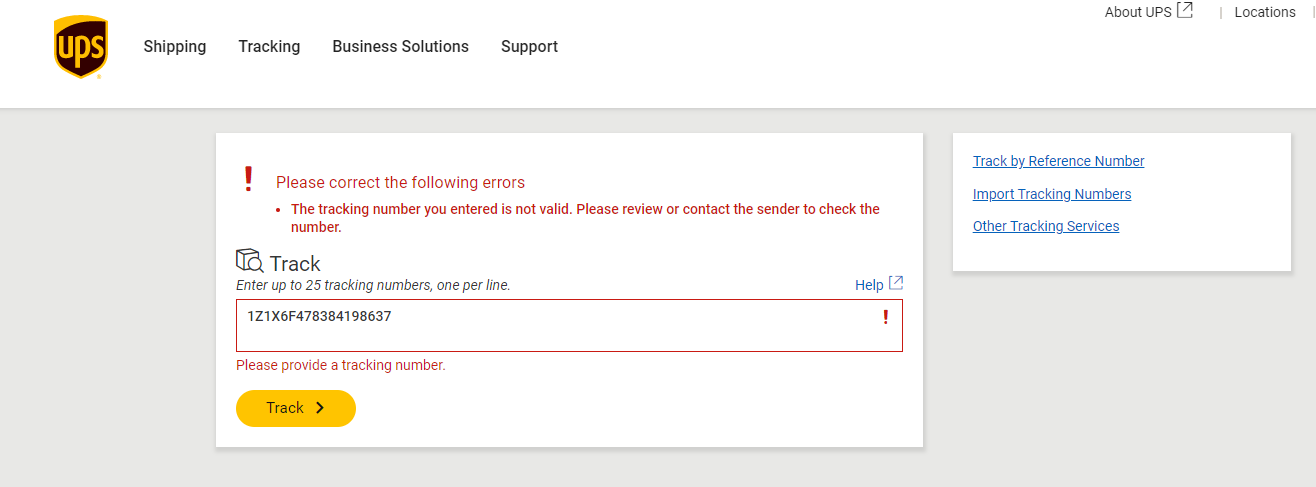
Task: Click the external link icon beside Help
Action: [896, 283]
